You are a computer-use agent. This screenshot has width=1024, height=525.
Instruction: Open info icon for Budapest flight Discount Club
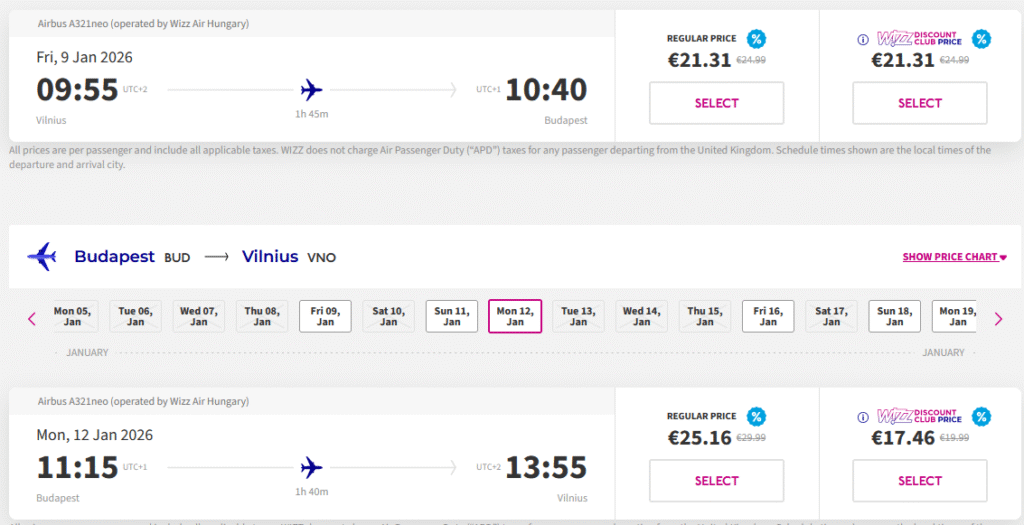click(863, 418)
